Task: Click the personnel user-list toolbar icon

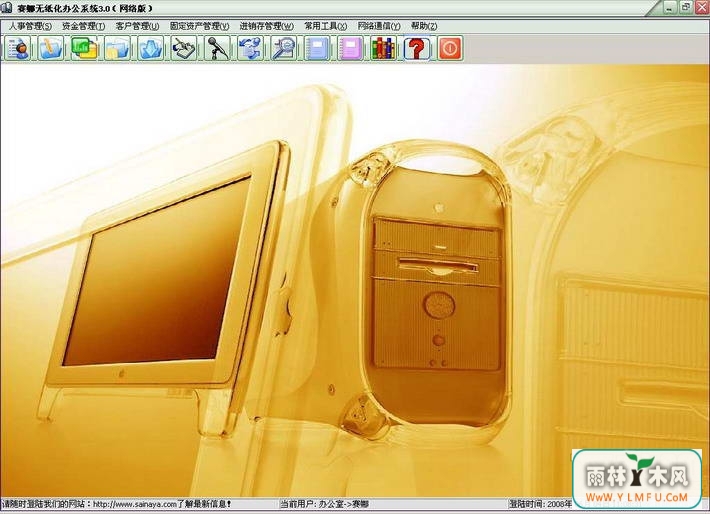Action: 18,48
